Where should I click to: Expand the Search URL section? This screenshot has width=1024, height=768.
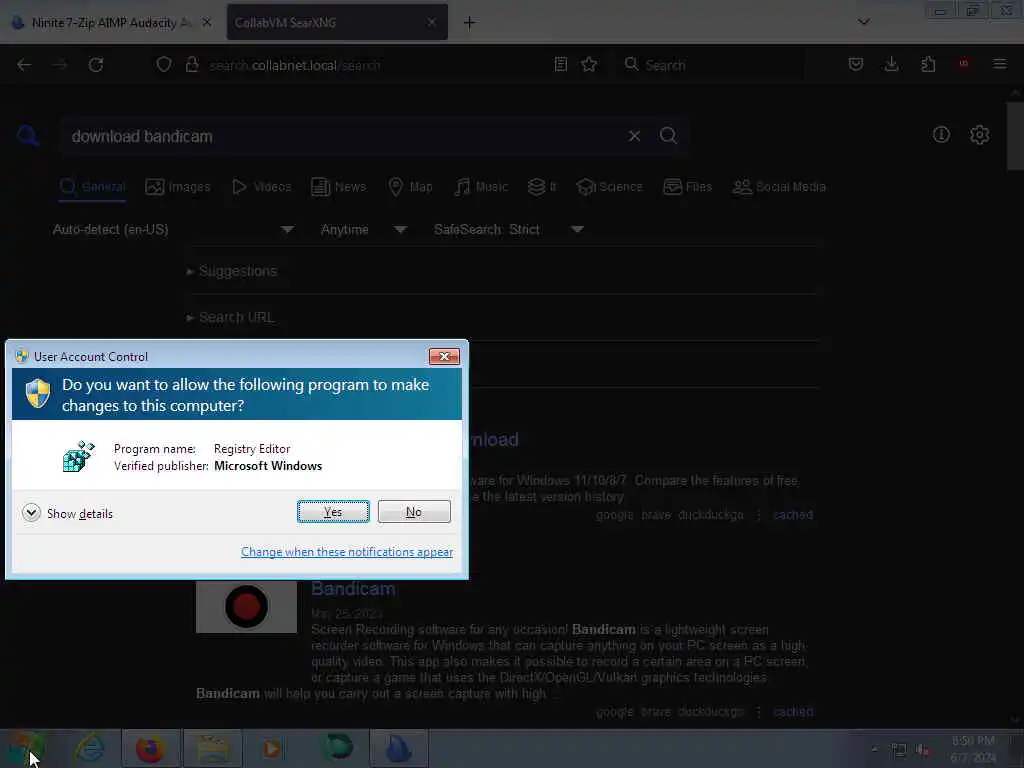pos(230,317)
